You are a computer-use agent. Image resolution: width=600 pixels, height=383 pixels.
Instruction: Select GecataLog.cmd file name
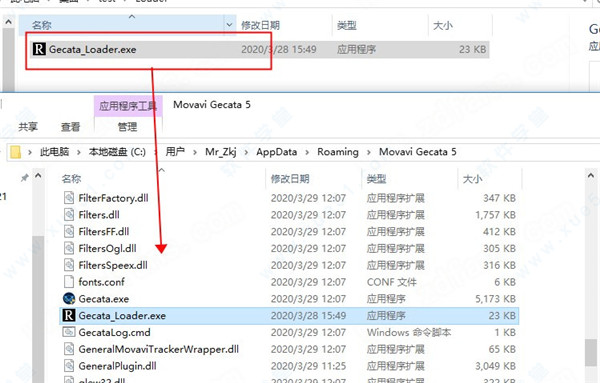pyautogui.click(x=114, y=332)
